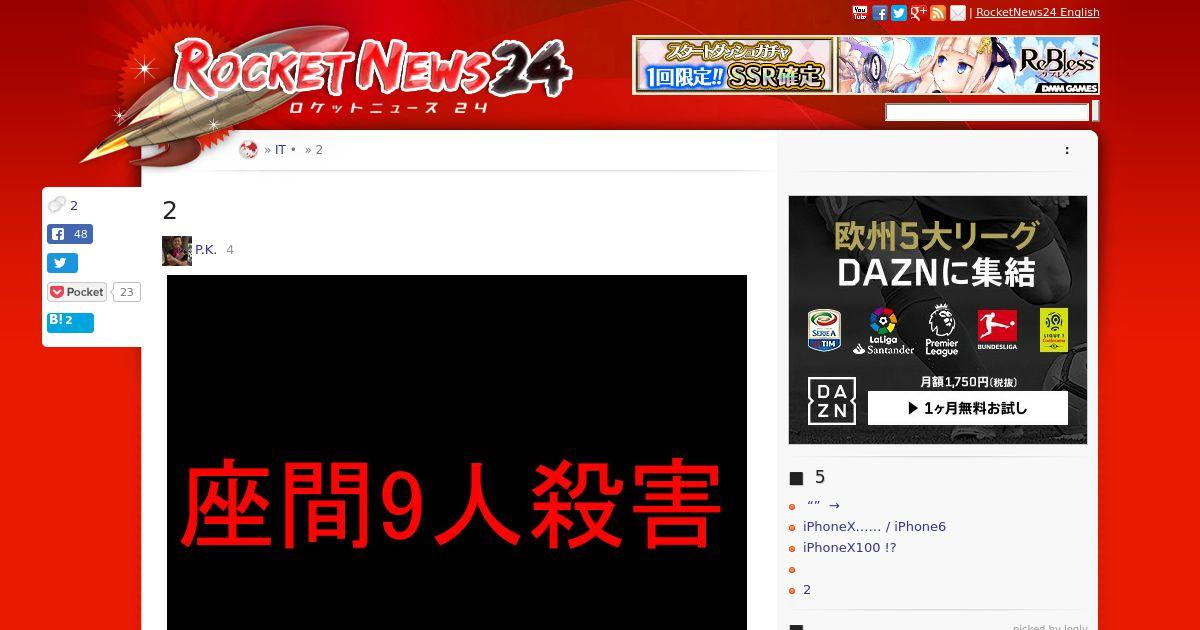Open the YouTube channel icon

pos(860,12)
